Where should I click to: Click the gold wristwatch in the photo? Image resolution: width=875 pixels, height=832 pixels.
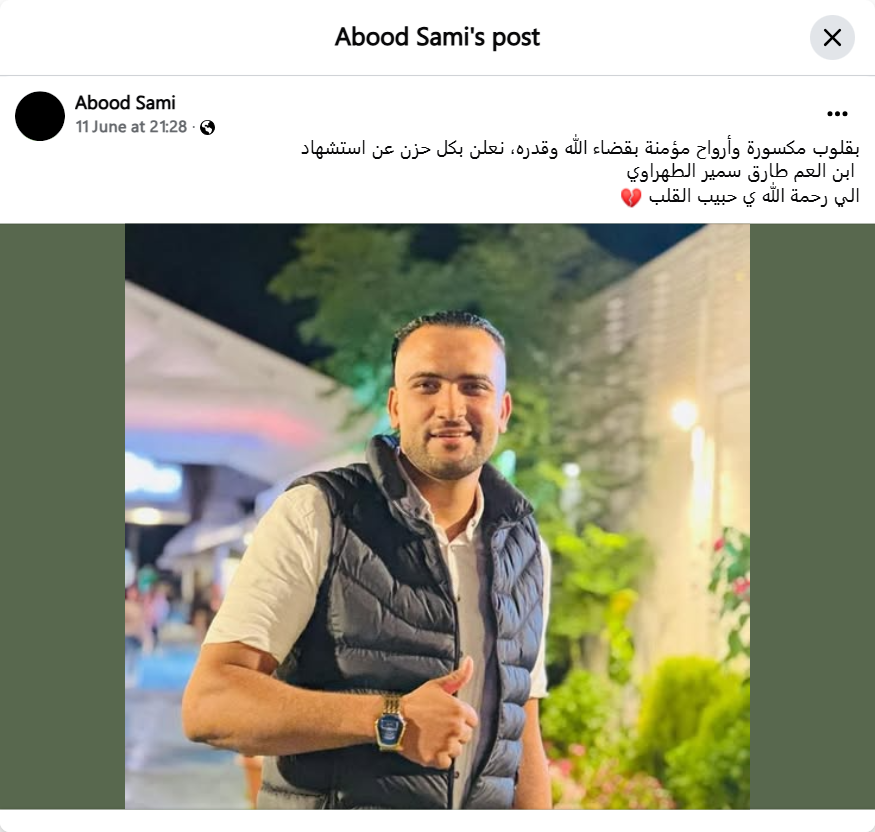[390, 722]
